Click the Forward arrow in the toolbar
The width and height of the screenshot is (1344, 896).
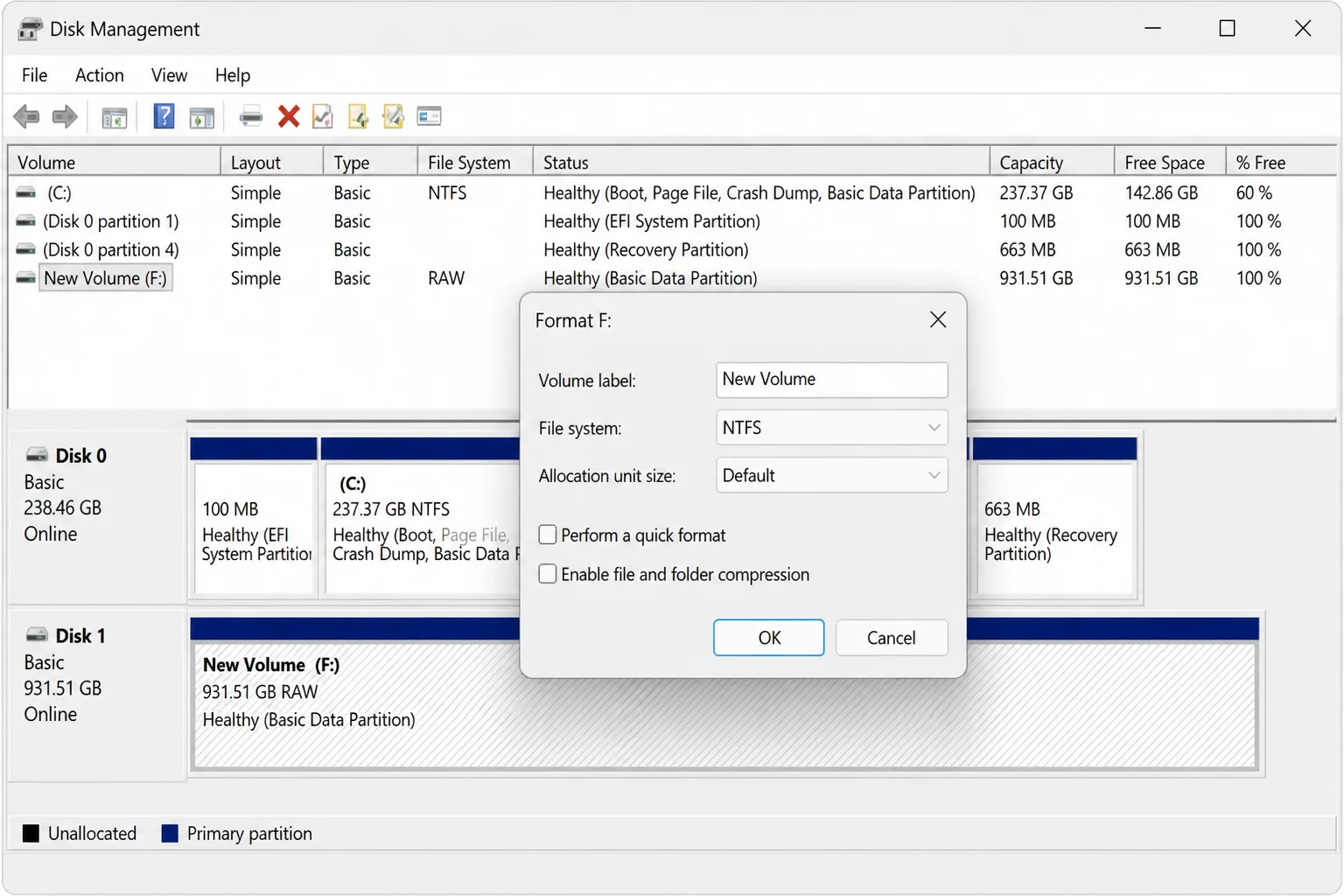tap(65, 116)
